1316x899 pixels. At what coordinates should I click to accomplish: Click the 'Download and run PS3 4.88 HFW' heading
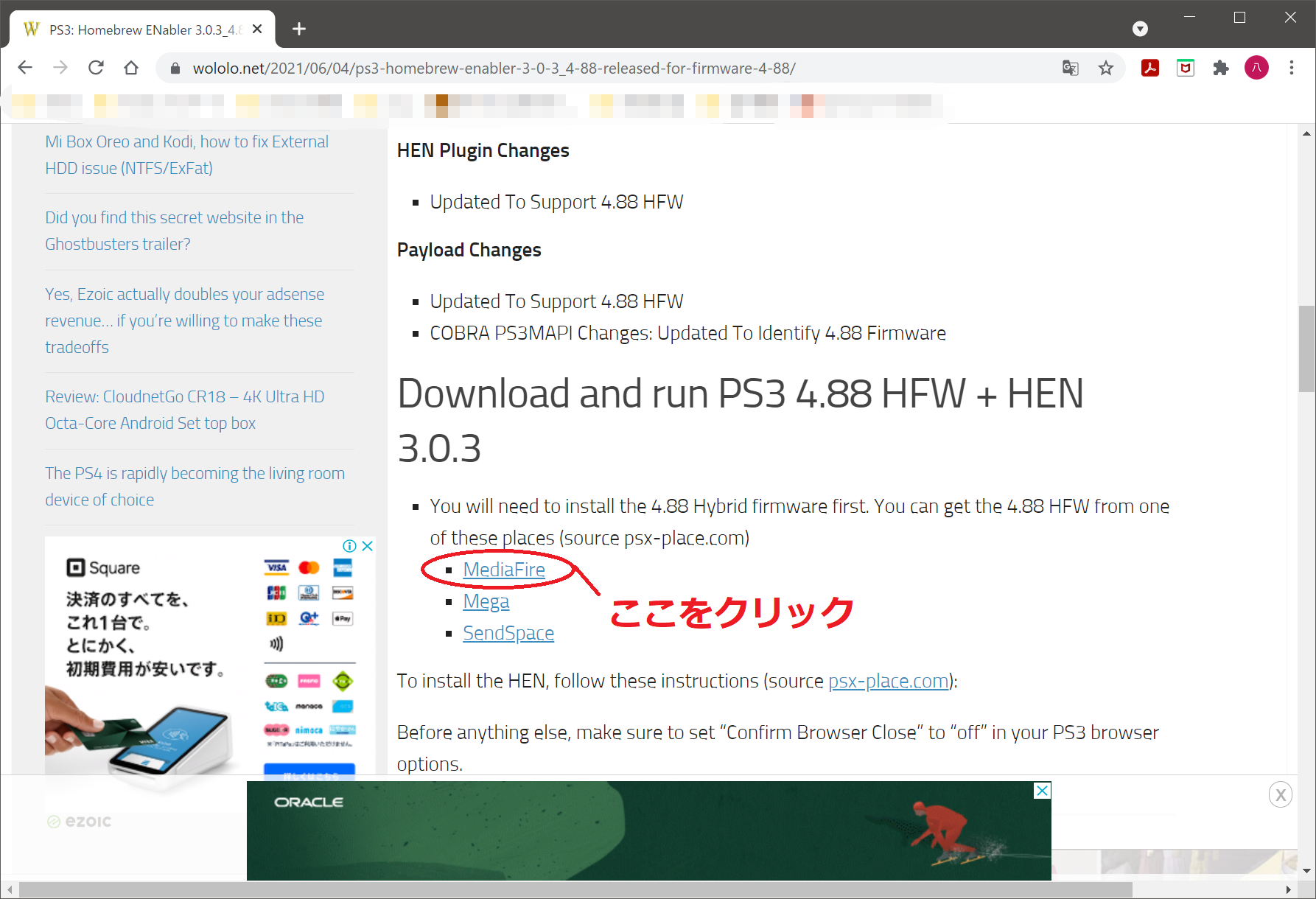[x=741, y=421]
